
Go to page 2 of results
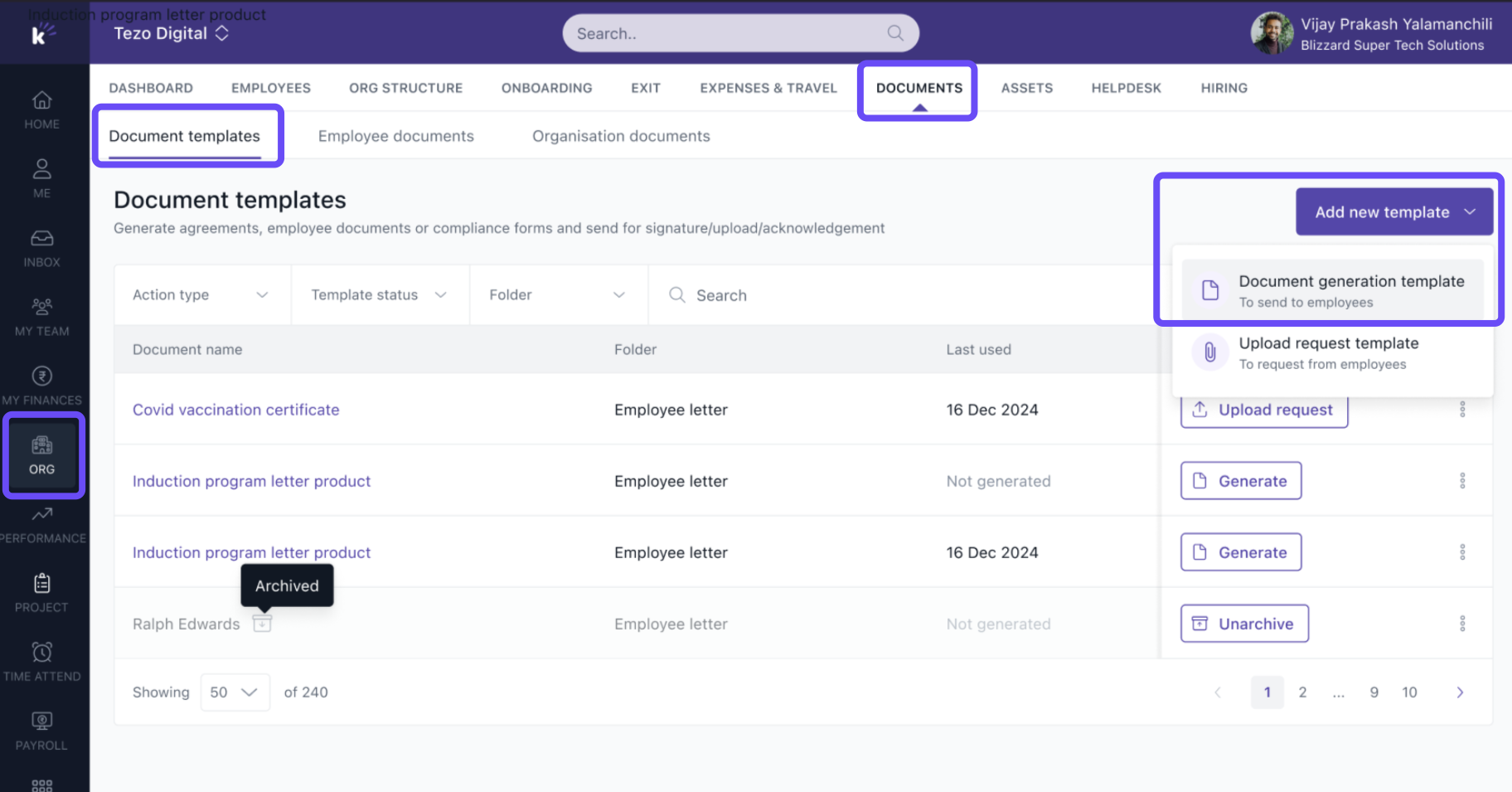(1302, 692)
